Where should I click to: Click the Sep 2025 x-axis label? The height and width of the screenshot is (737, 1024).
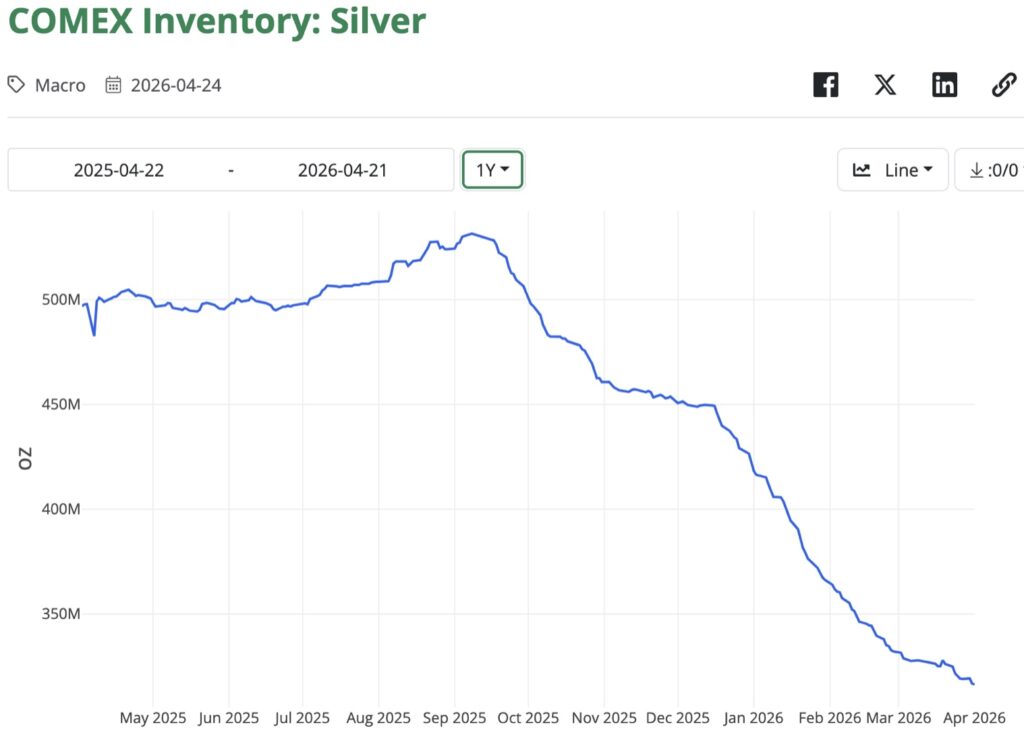tap(455, 718)
